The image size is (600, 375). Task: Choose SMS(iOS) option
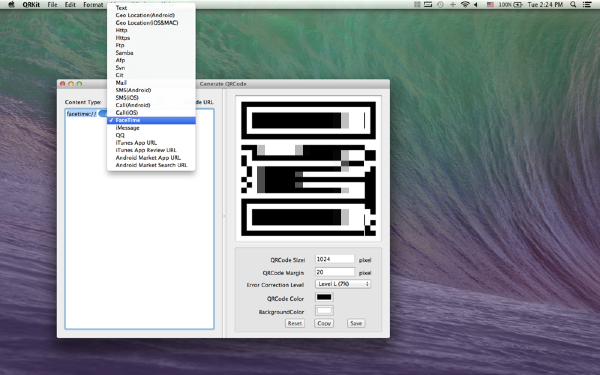[151, 98]
